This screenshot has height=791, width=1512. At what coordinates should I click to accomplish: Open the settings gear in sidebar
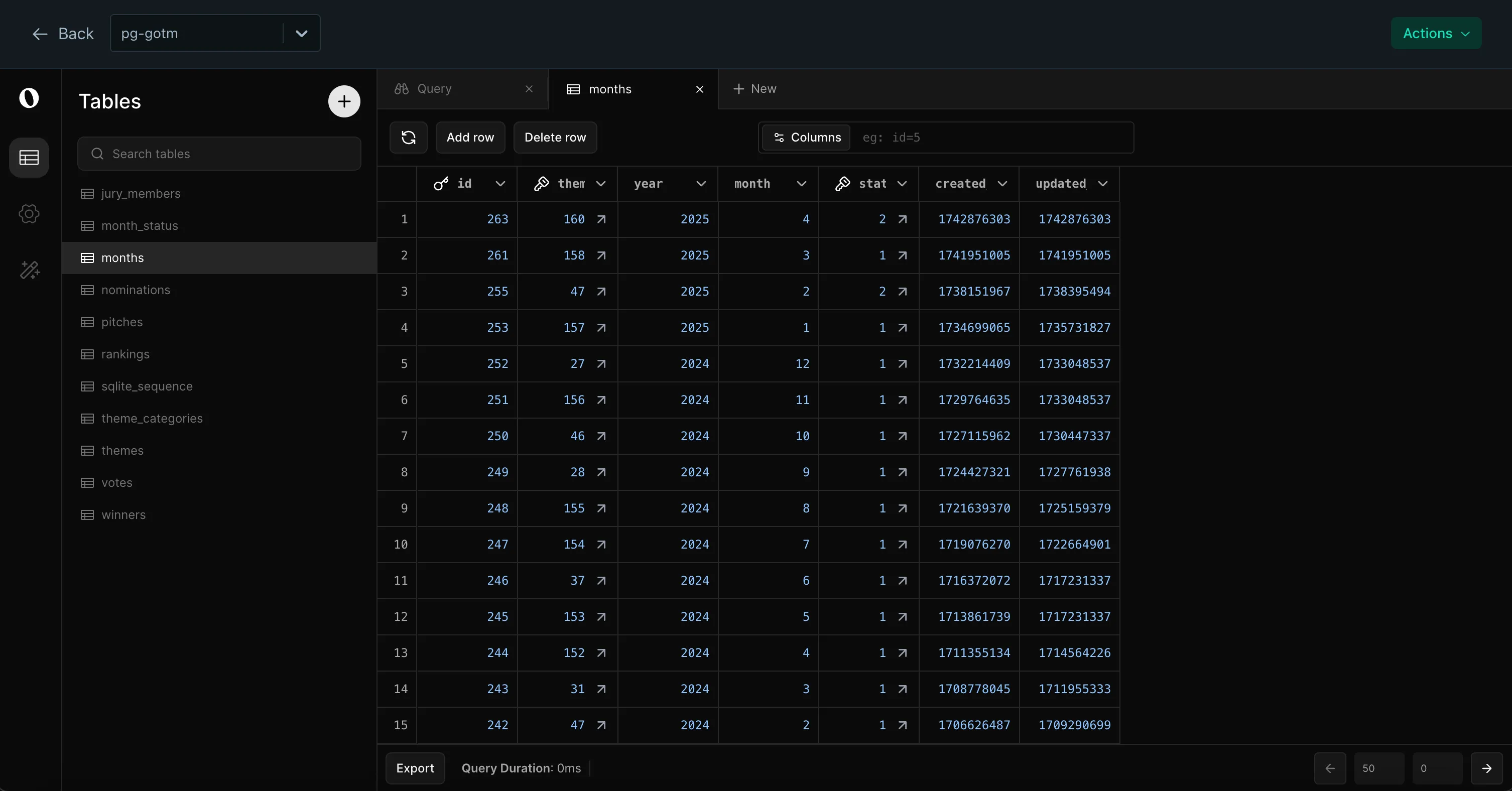pyautogui.click(x=29, y=214)
